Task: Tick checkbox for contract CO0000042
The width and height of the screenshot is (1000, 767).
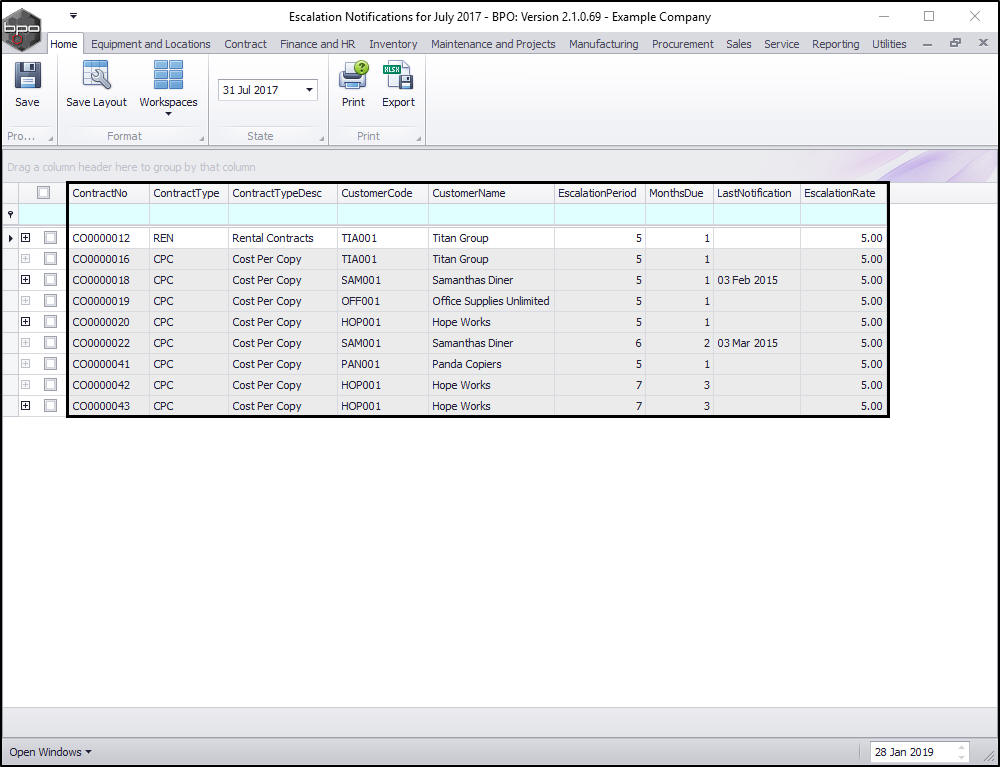Action: (x=50, y=385)
